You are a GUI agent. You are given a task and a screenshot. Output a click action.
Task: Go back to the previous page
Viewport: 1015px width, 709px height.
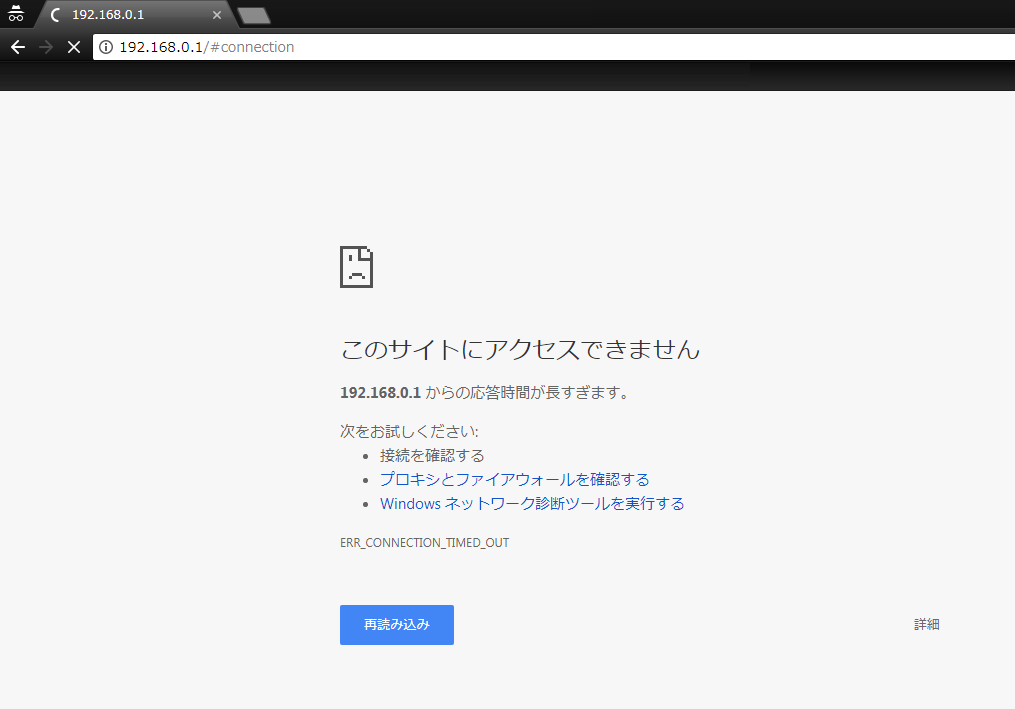pos(17,47)
